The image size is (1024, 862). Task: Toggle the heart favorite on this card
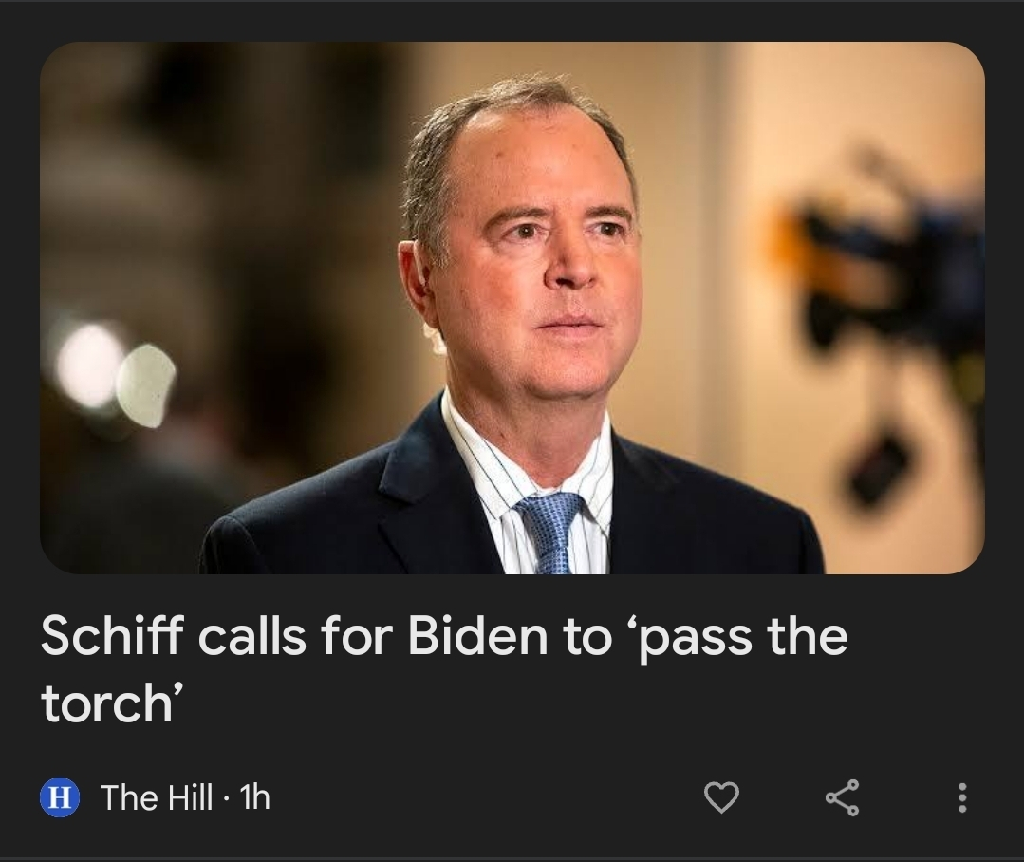pos(721,797)
